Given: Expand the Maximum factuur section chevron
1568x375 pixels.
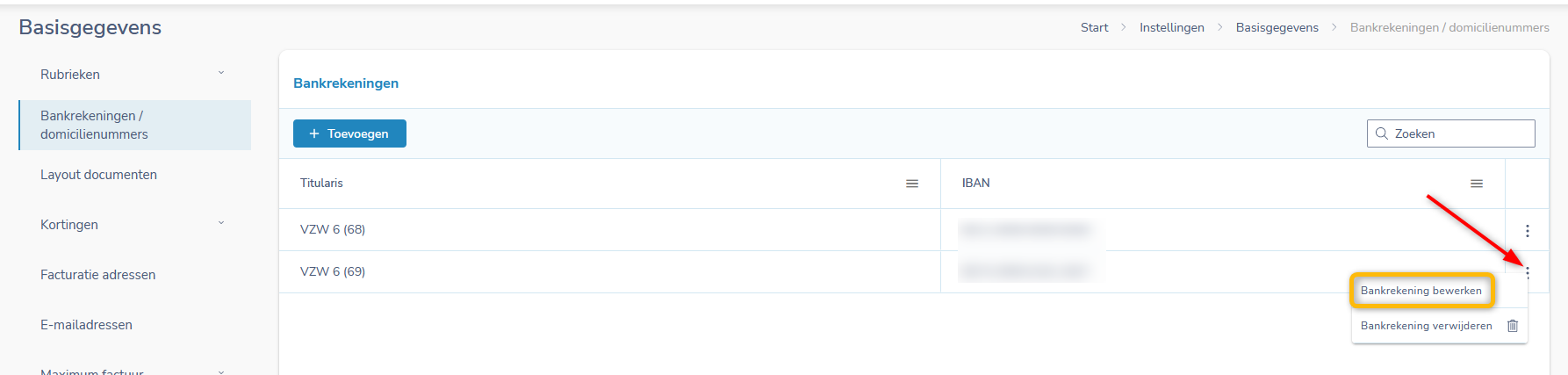Looking at the screenshot, I should point(221,371).
